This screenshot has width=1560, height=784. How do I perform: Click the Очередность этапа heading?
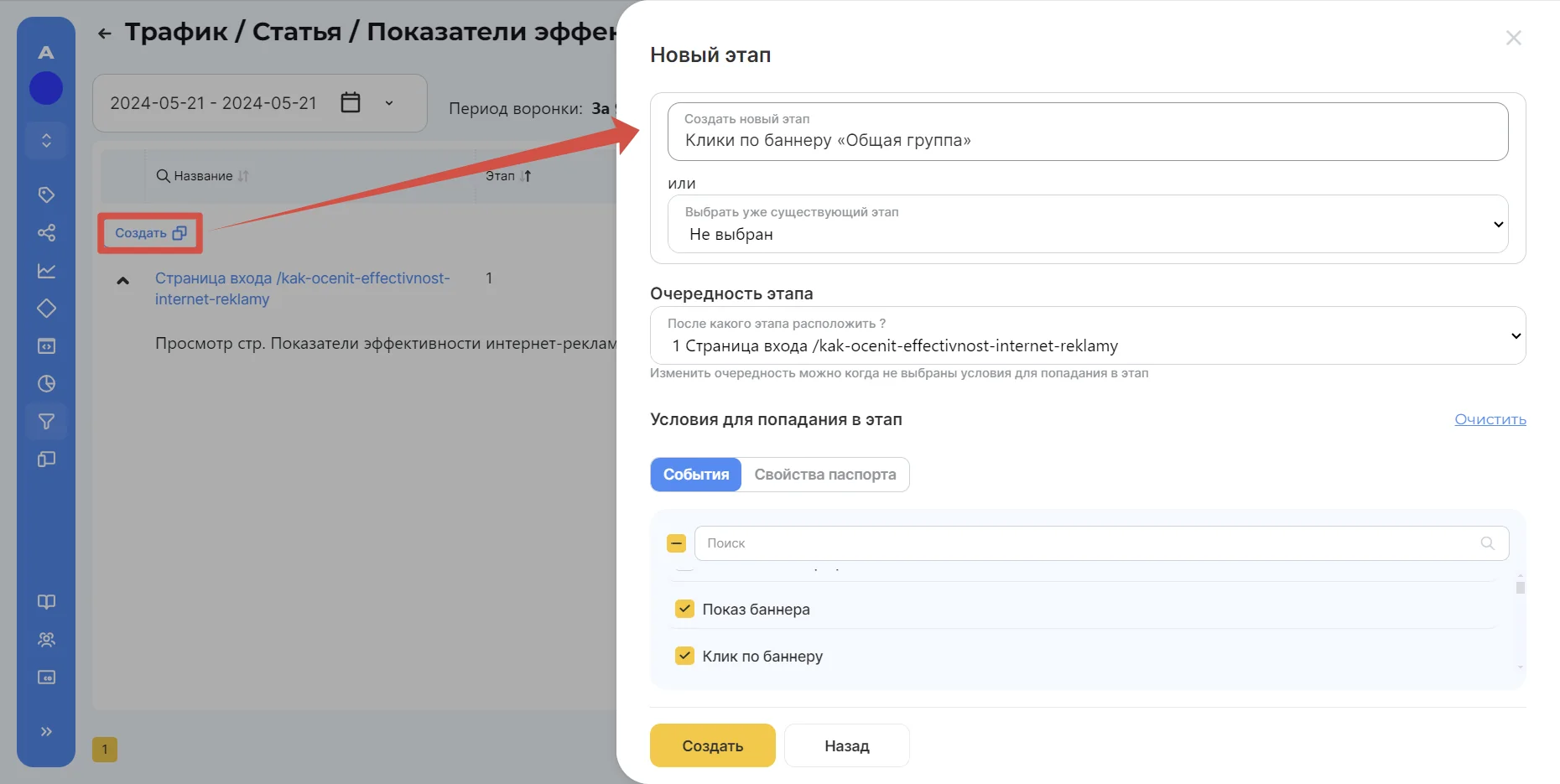pos(731,293)
